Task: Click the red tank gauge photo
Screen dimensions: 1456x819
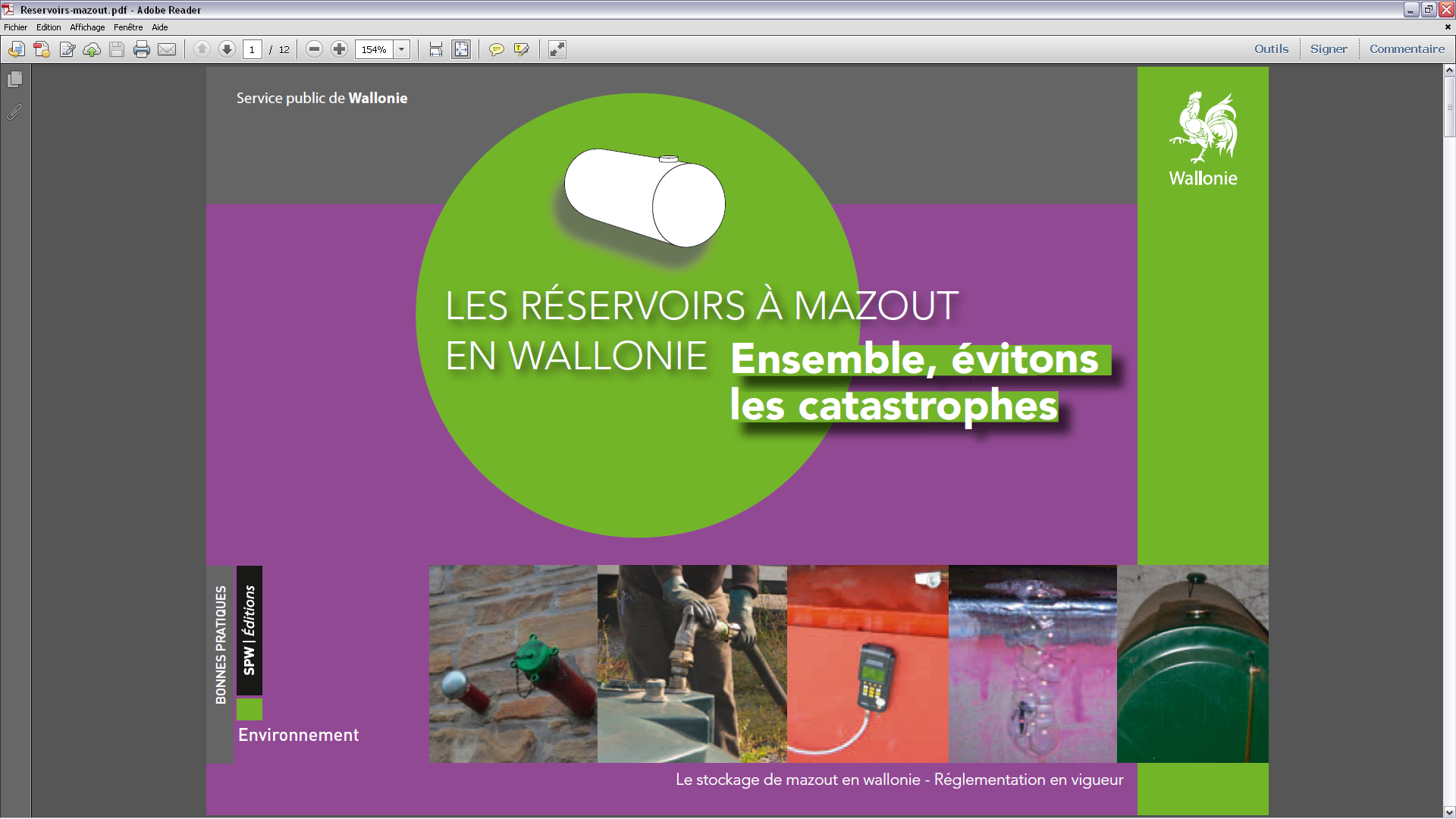Action: (x=868, y=664)
